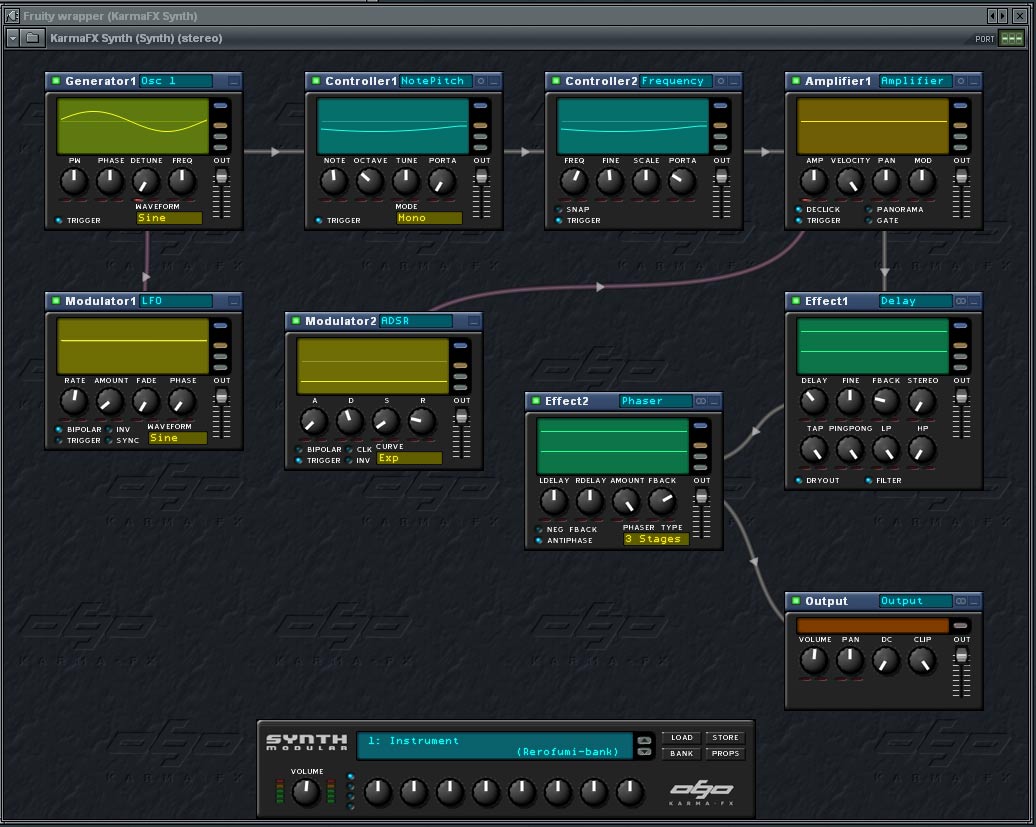
Task: Toggle TRIGGER on Generator1
Action: 59,221
